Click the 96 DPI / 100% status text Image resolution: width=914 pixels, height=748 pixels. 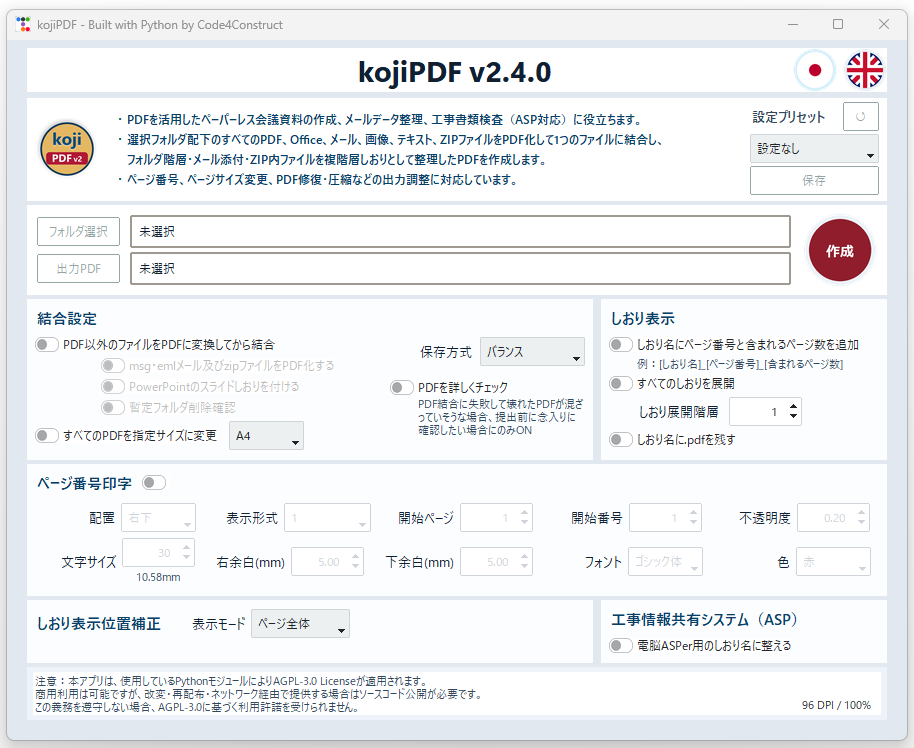(836, 705)
